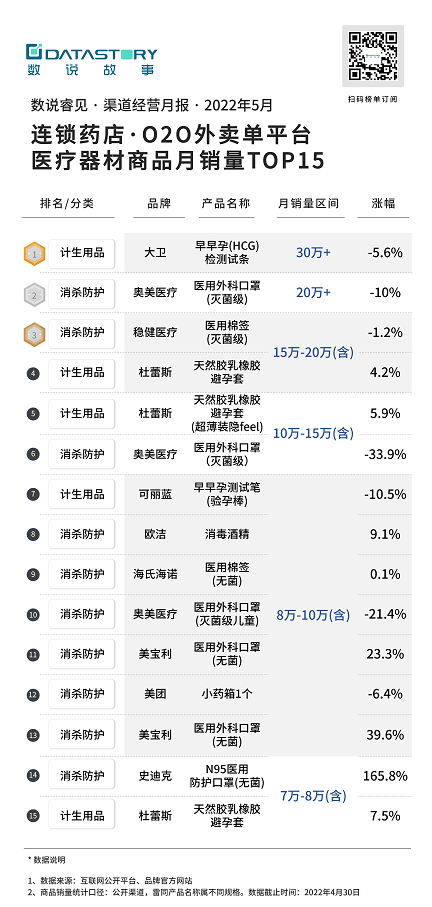This screenshot has height=907, width=432.
Task: Click the DataStory logo icon
Action: pos(35,51)
